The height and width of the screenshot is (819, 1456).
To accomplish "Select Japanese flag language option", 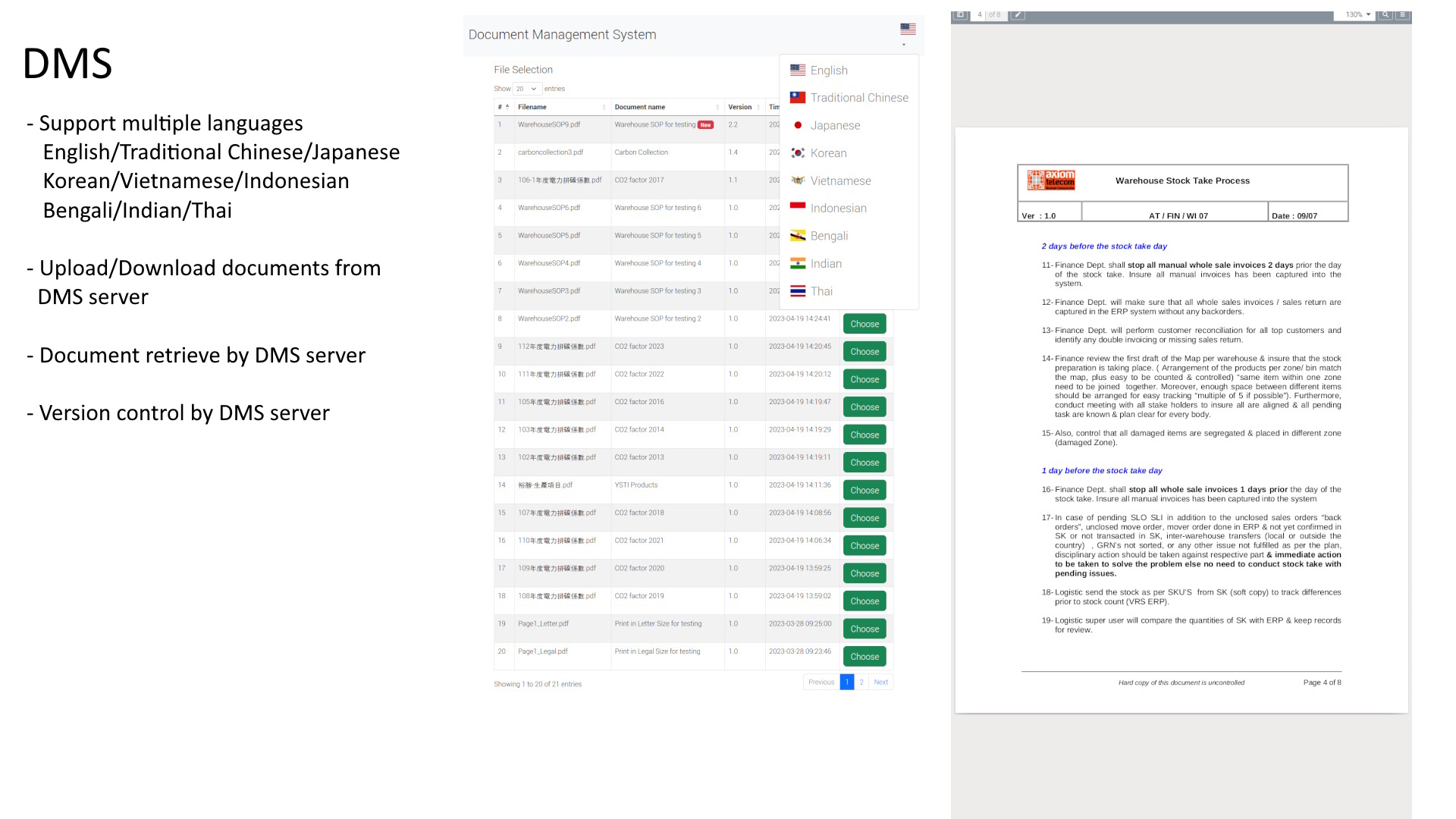I will coord(798,125).
